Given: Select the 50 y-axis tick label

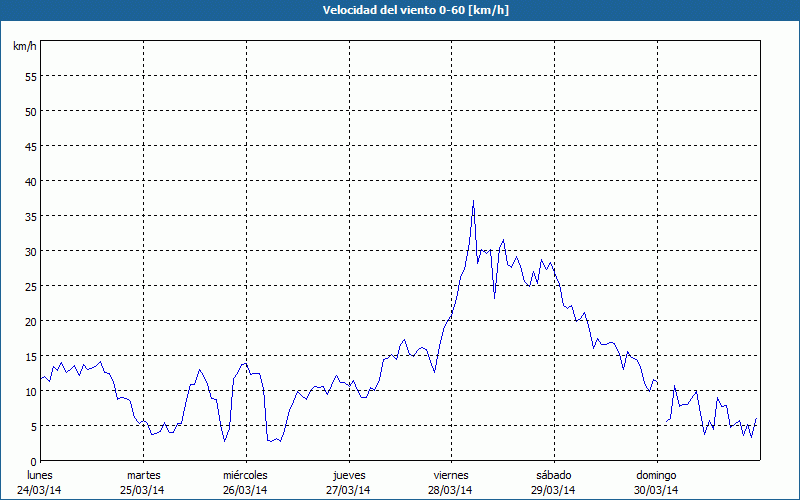Looking at the screenshot, I should click(x=30, y=111).
